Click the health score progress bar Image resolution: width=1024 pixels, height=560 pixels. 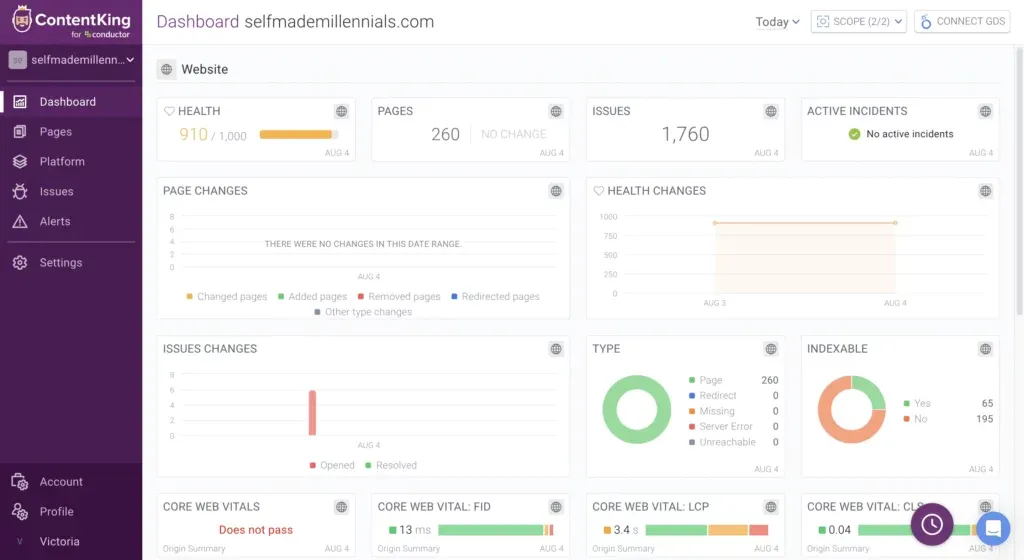point(298,134)
